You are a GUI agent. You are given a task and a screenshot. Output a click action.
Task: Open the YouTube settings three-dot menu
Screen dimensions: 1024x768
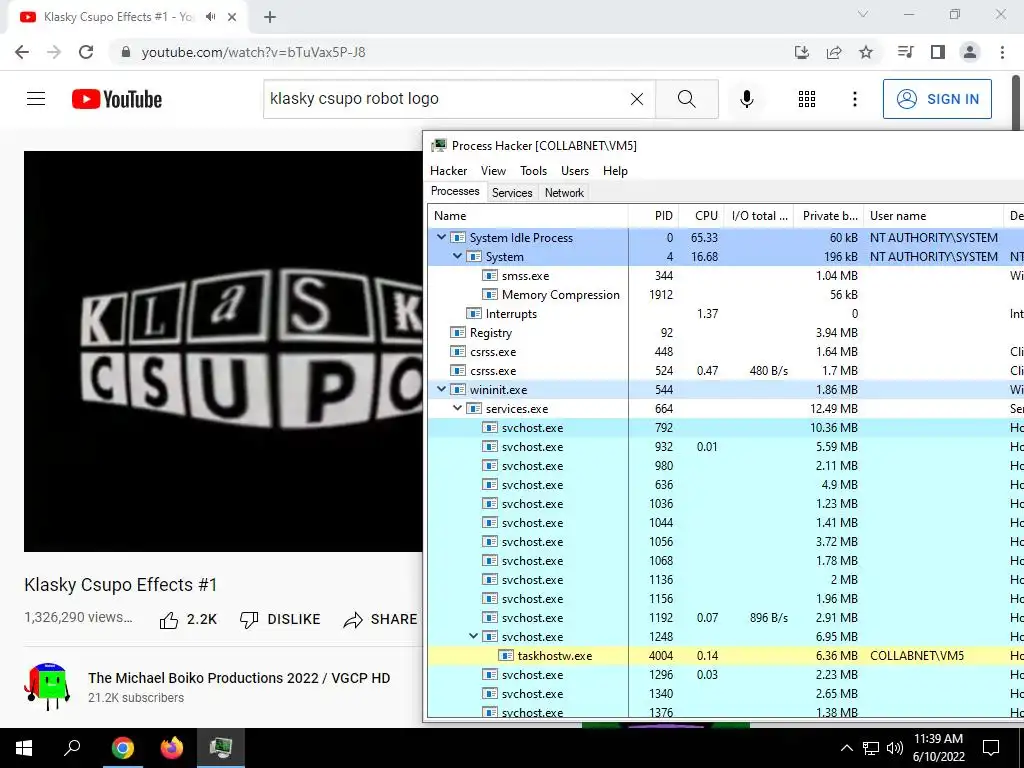coord(854,99)
